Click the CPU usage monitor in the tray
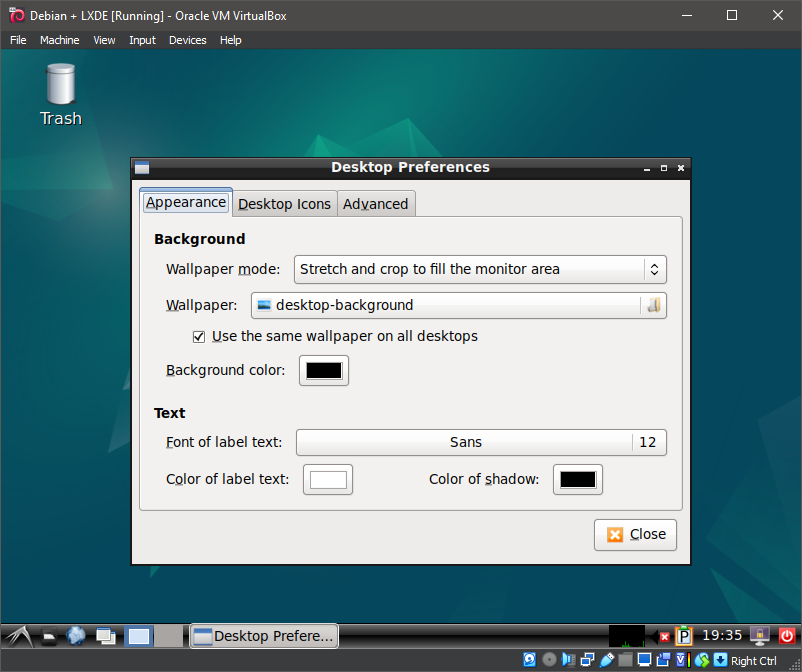The image size is (802, 672). coord(627,636)
